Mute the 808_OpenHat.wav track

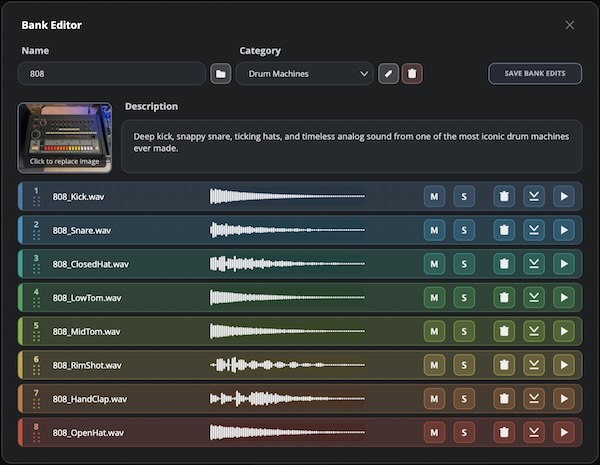click(434, 432)
